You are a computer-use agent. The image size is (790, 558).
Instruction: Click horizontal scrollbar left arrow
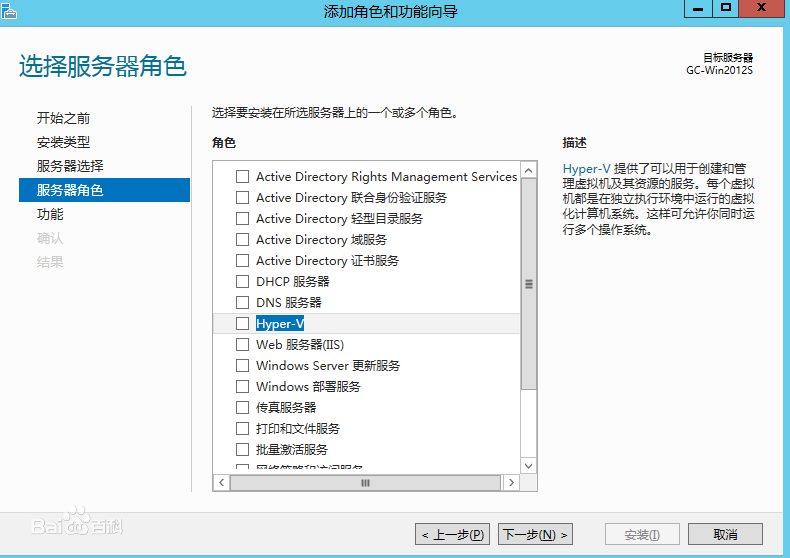[221, 483]
